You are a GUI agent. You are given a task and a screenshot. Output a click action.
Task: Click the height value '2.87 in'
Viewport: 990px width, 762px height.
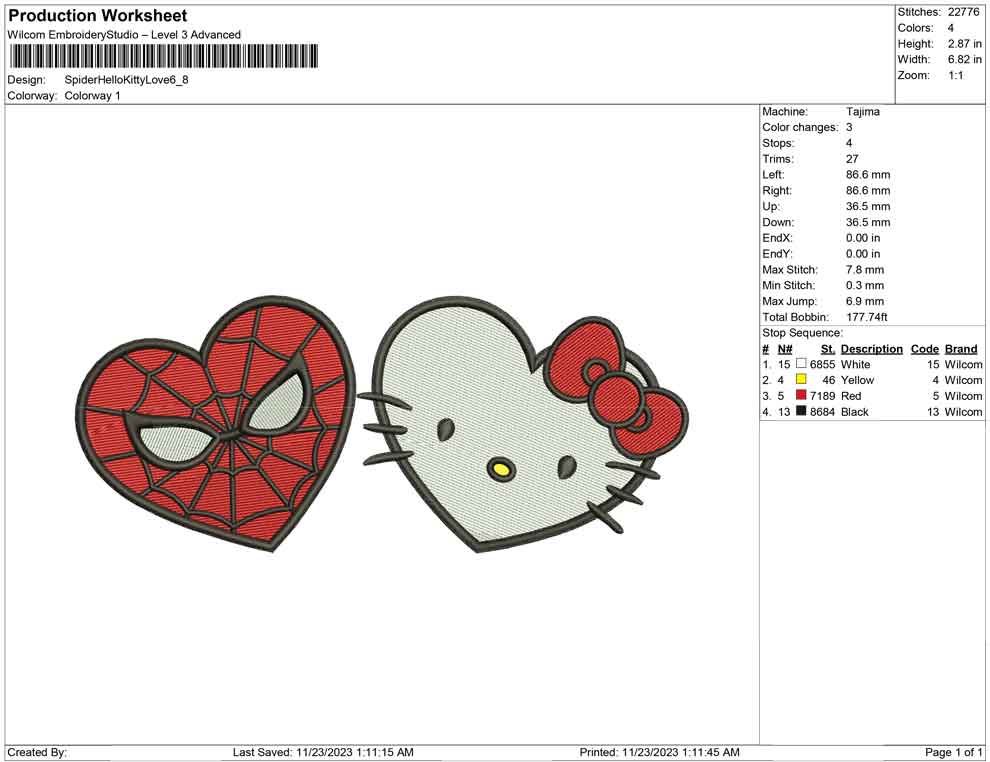(x=965, y=44)
